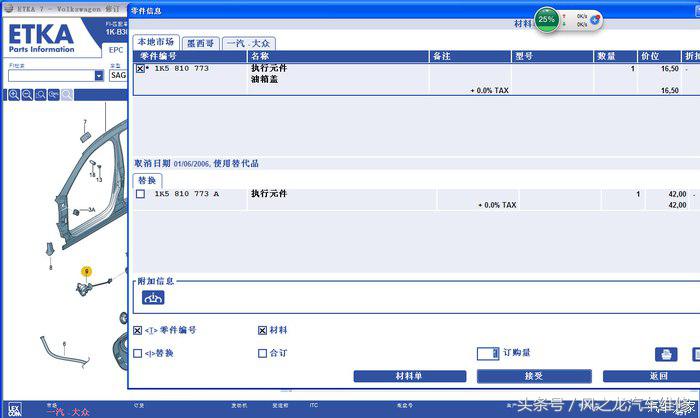Click the greyed-out magnifier icon
The image size is (700, 418).
click(67, 95)
